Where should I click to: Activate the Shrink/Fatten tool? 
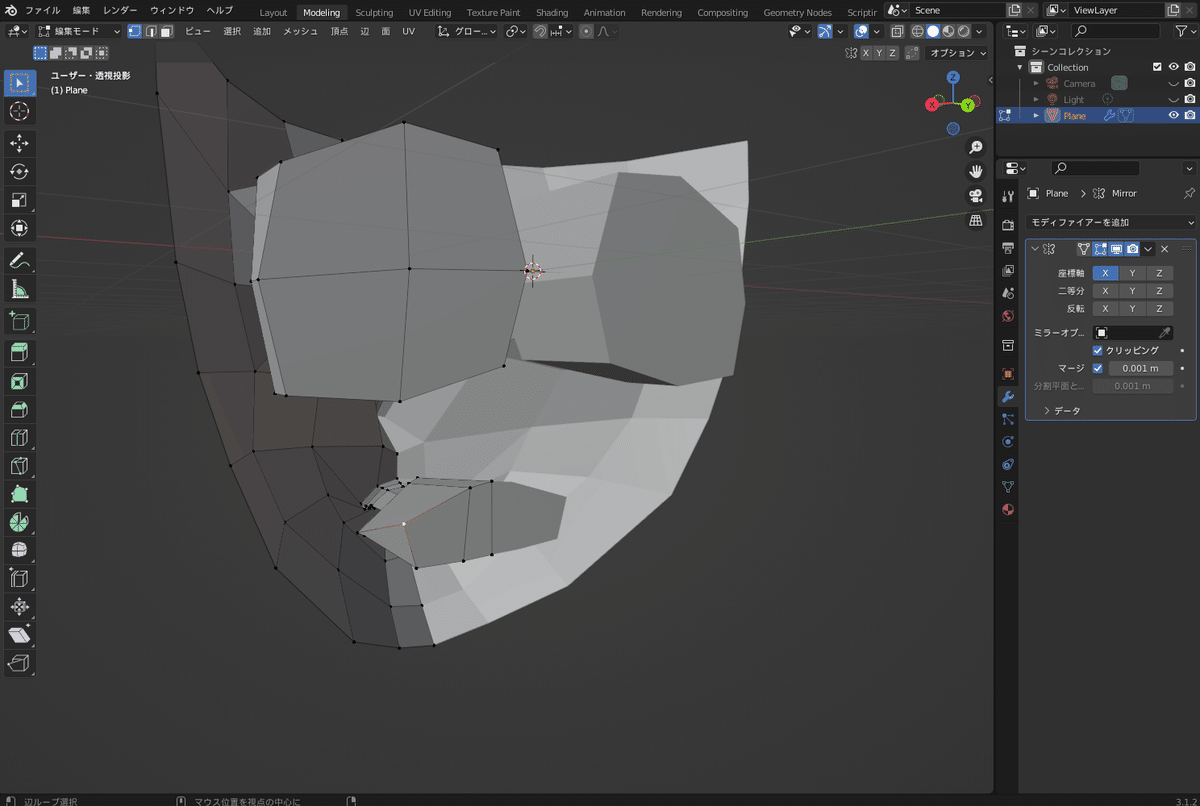(x=19, y=606)
